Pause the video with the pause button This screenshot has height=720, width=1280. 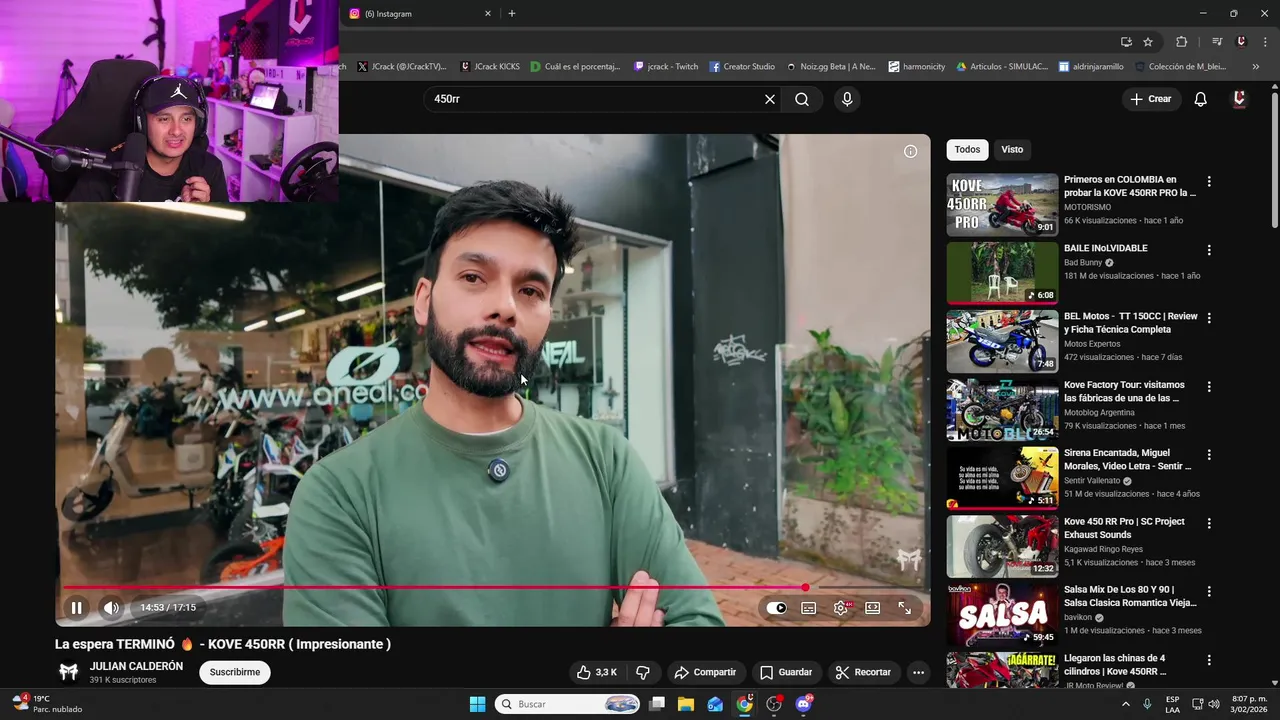pos(76,607)
